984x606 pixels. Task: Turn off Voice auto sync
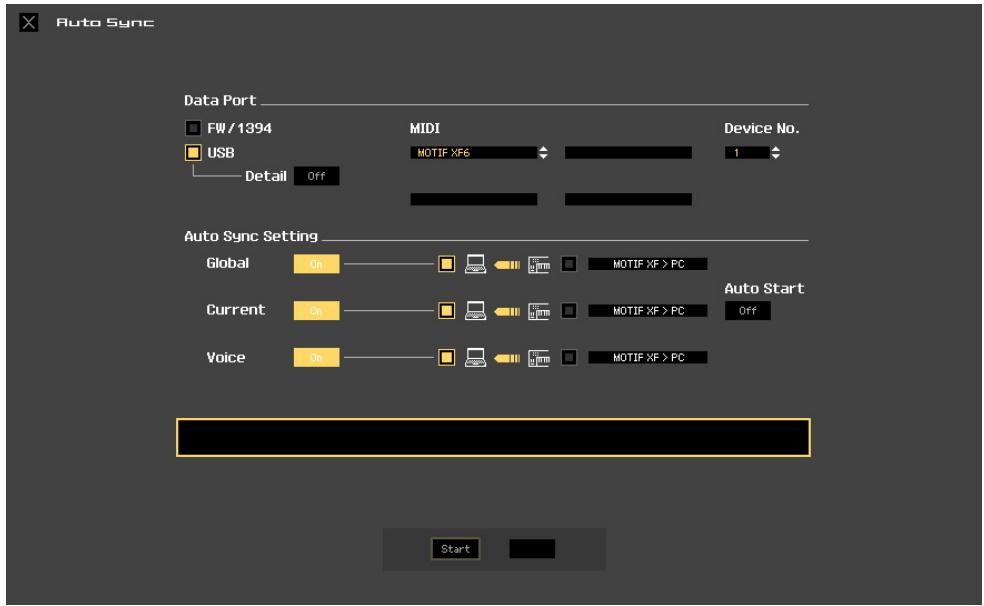[x=316, y=358]
